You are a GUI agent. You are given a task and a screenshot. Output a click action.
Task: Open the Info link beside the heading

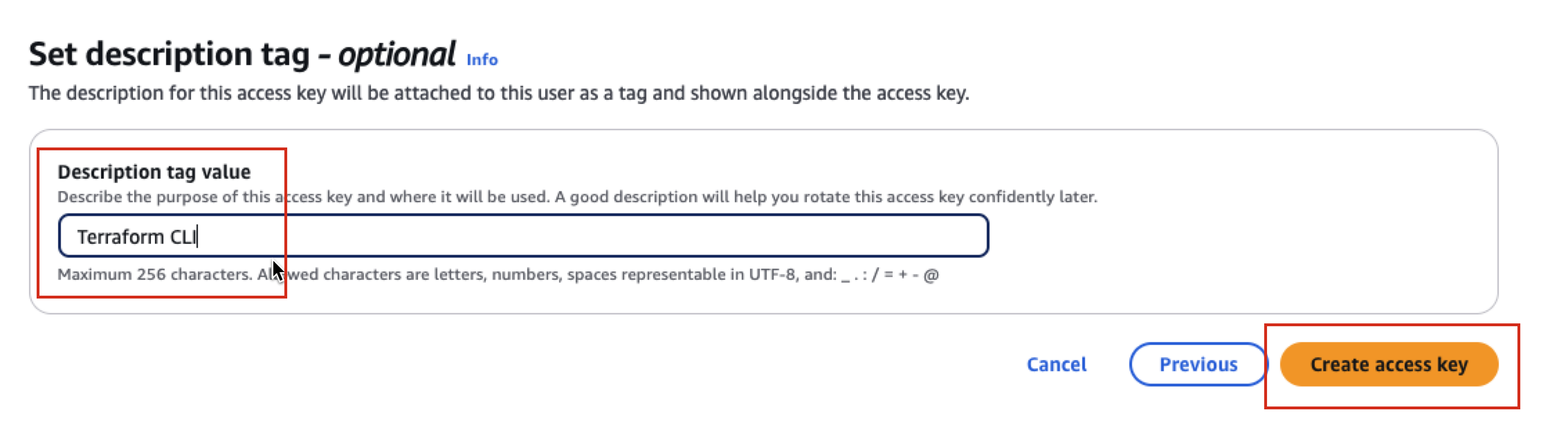tap(482, 60)
